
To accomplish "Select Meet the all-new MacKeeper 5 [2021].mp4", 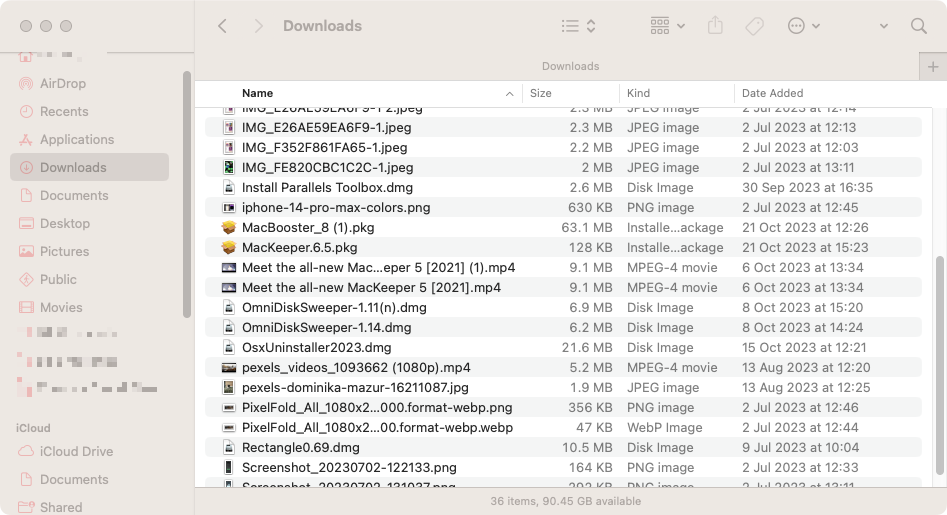I will point(563,287).
